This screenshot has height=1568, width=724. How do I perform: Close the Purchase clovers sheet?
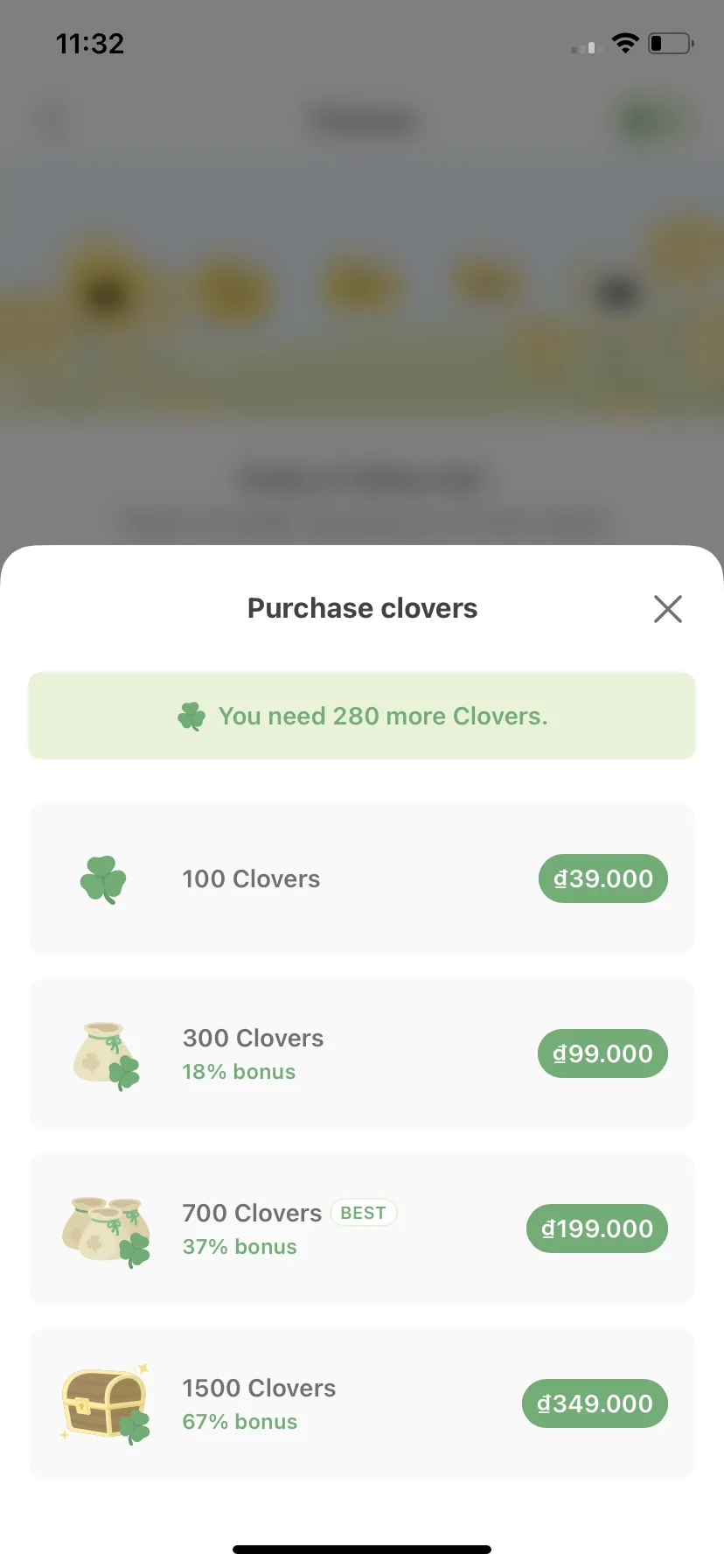click(x=668, y=609)
